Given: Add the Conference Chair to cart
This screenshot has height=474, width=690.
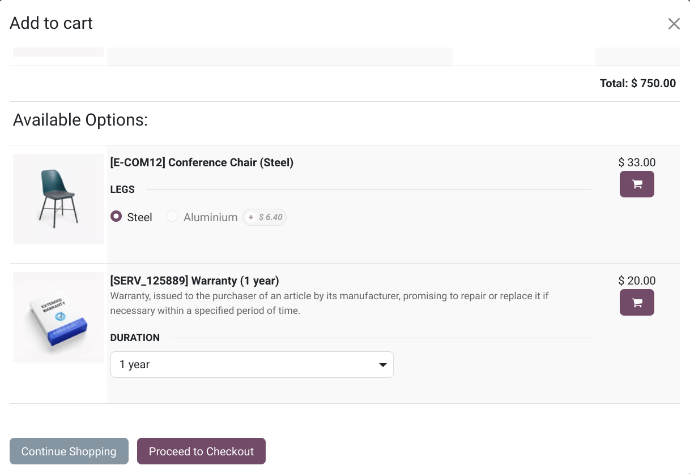Looking at the screenshot, I should coord(636,184).
